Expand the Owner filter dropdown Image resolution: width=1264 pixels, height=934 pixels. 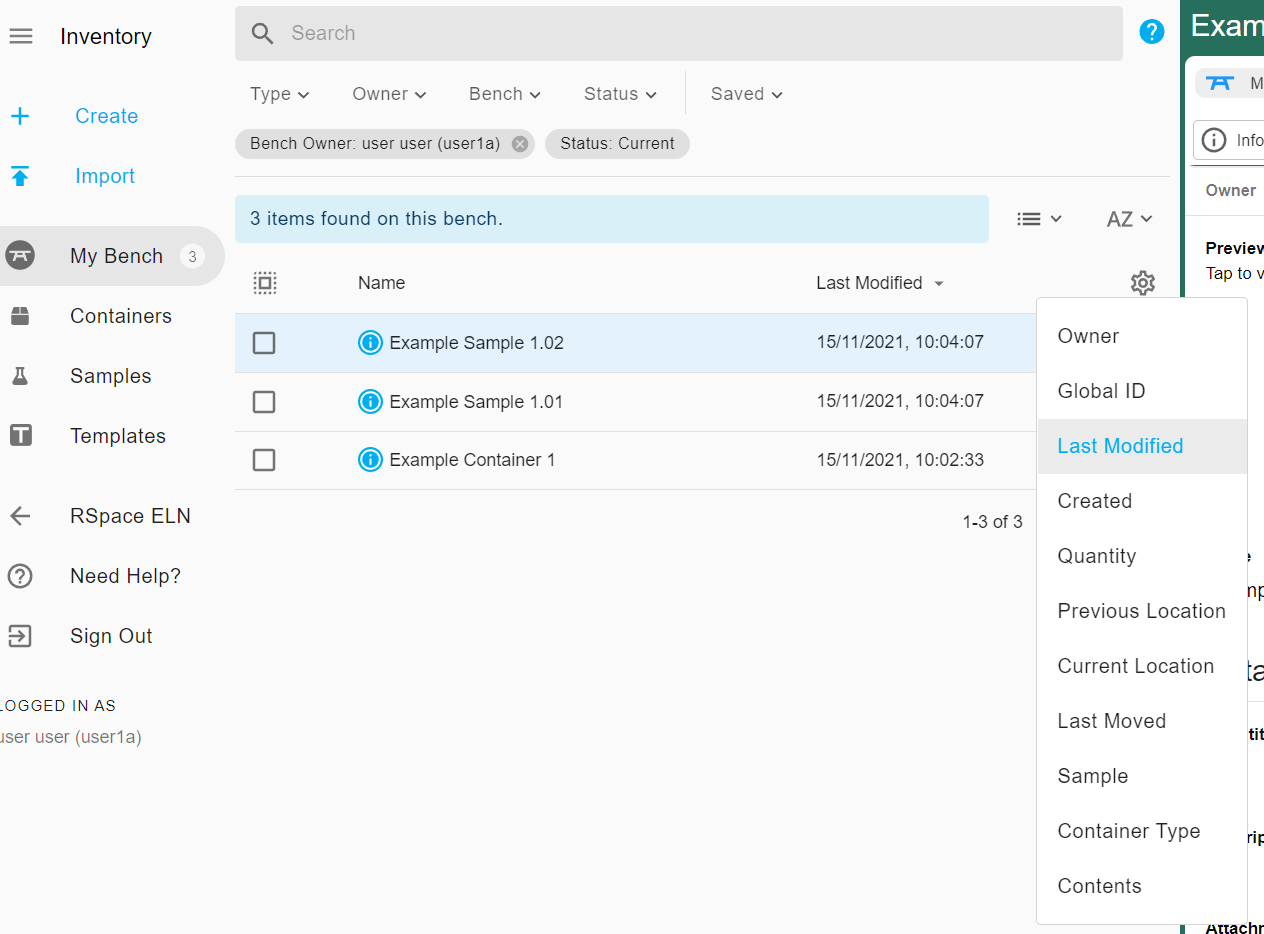(389, 94)
